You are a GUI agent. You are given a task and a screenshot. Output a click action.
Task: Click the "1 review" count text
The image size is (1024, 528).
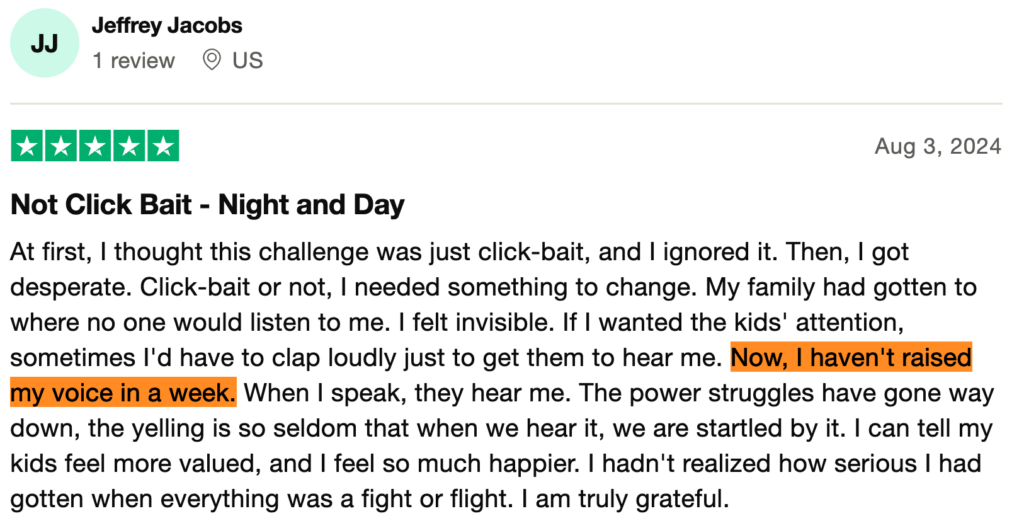click(x=133, y=60)
